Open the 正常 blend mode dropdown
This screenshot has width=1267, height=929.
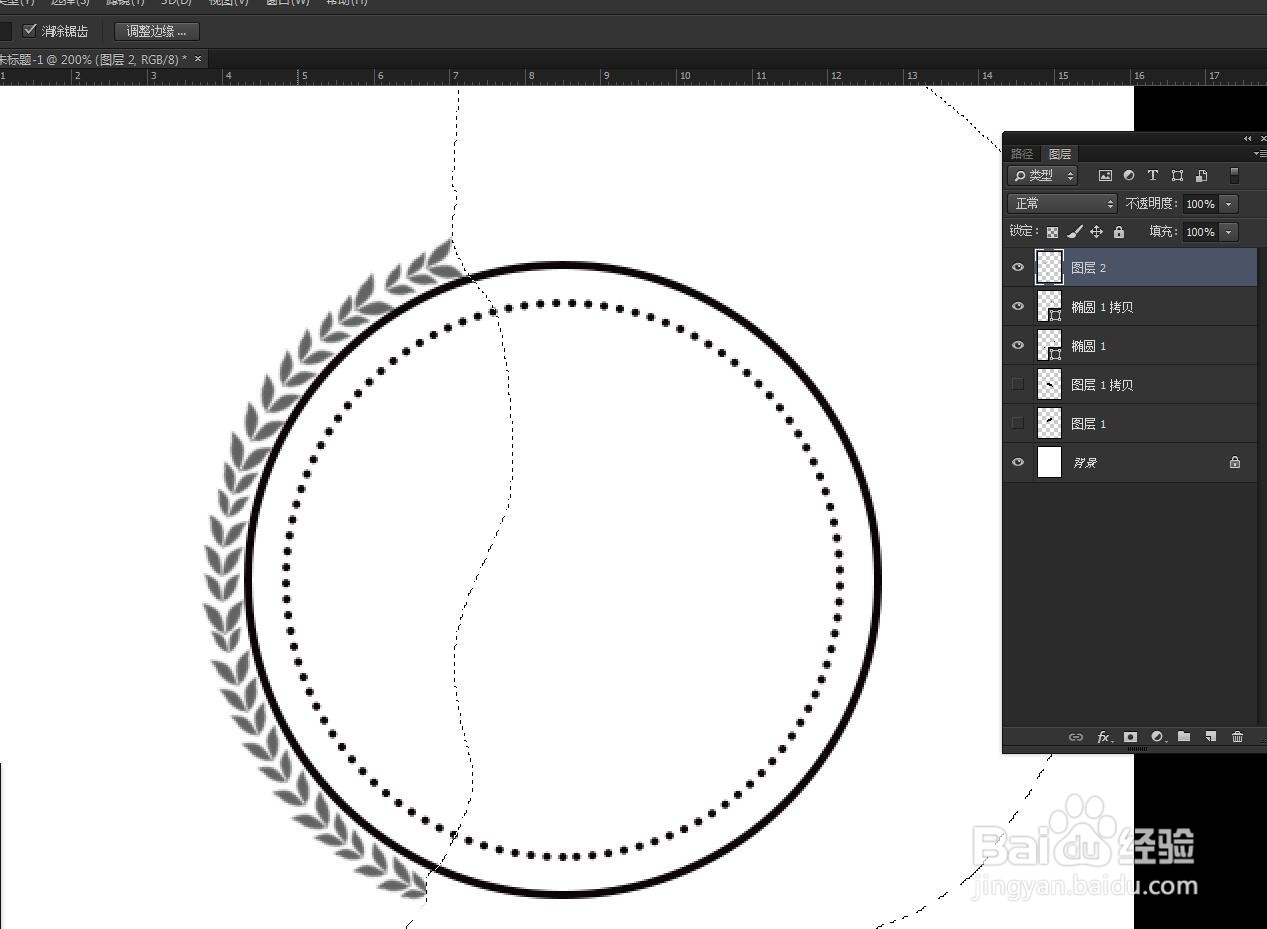click(x=1062, y=204)
